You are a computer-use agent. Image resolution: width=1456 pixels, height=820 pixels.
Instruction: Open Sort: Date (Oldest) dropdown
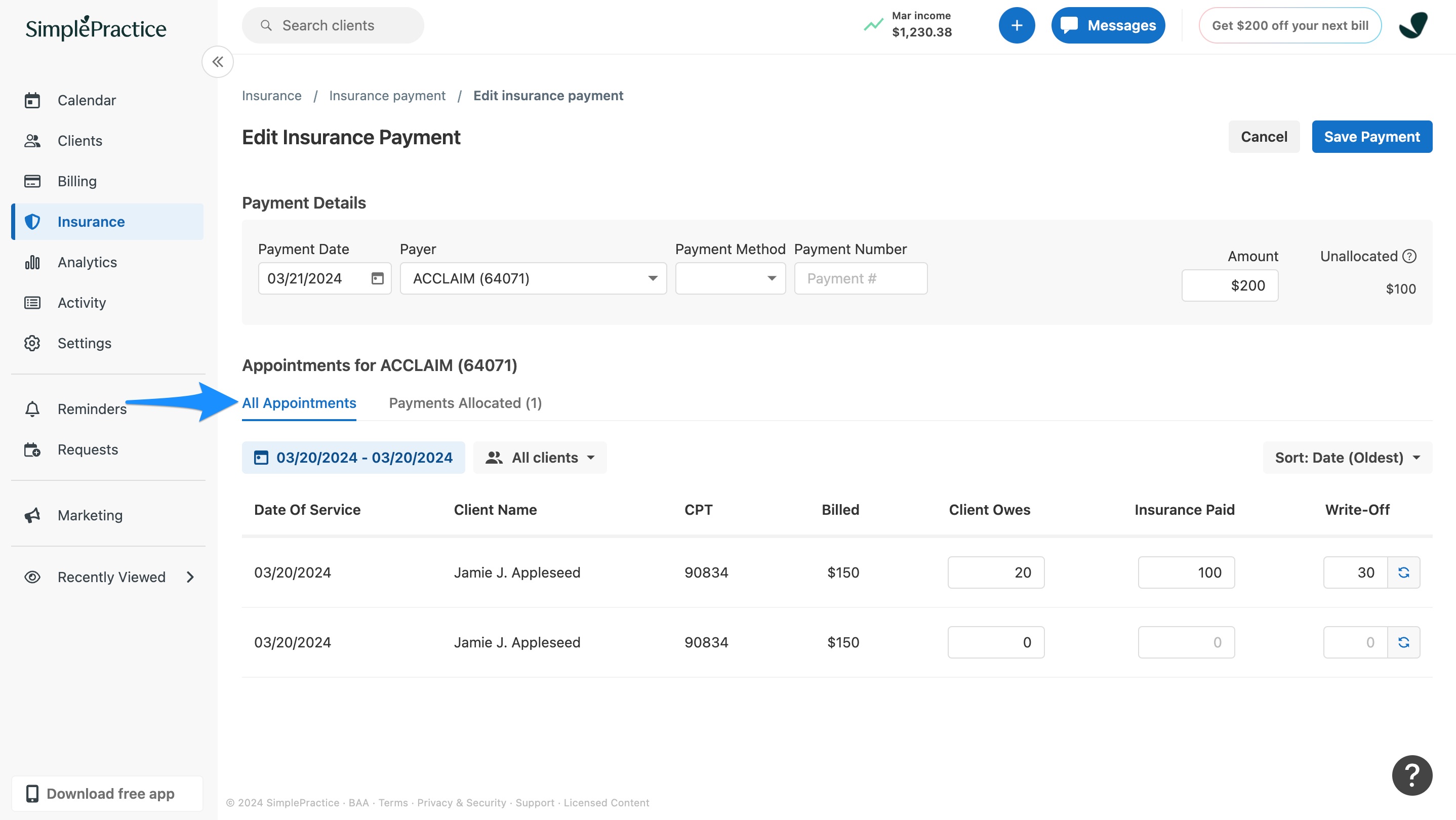pyautogui.click(x=1348, y=457)
